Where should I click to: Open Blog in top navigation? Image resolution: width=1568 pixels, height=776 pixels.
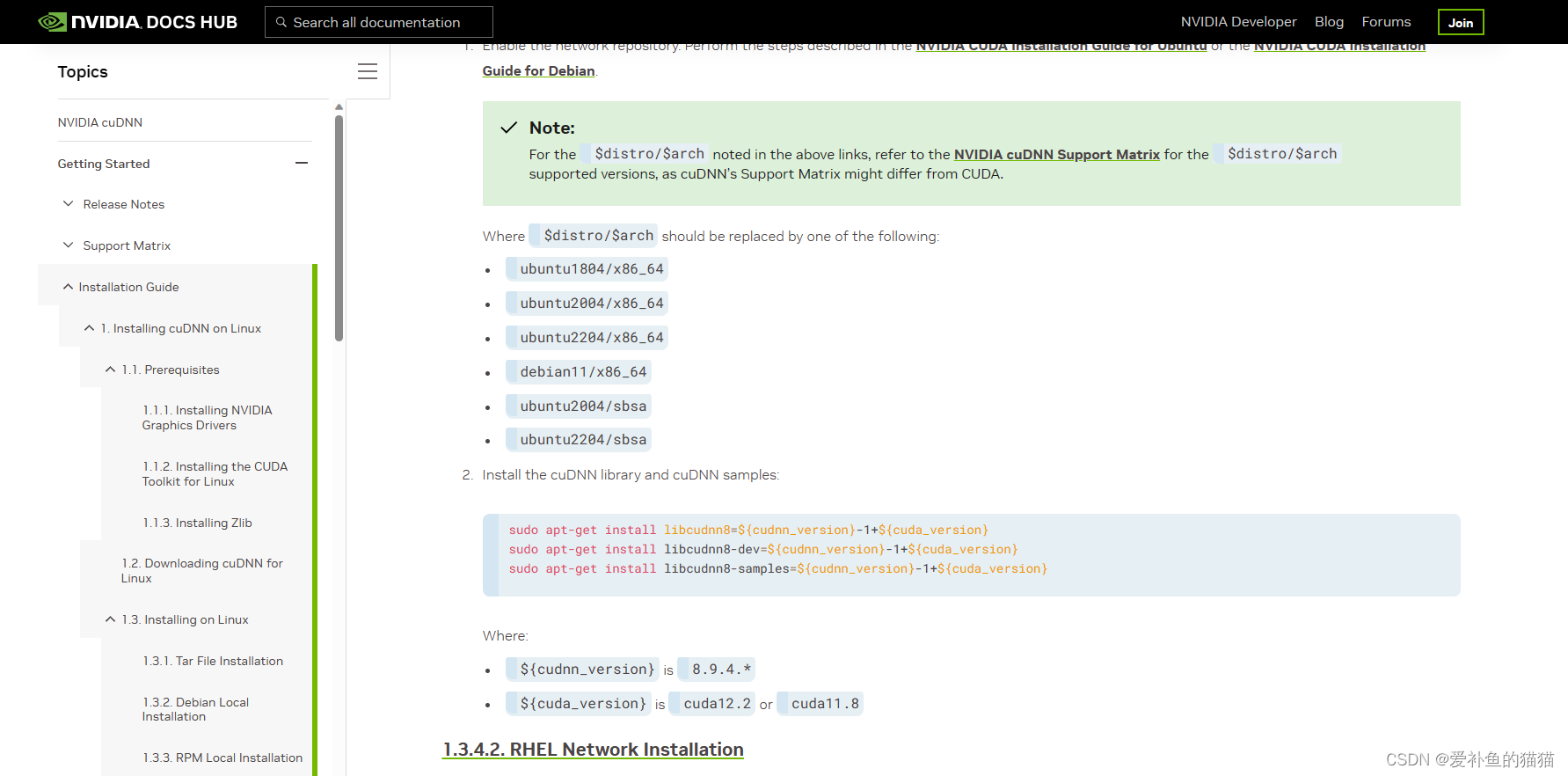coord(1329,22)
